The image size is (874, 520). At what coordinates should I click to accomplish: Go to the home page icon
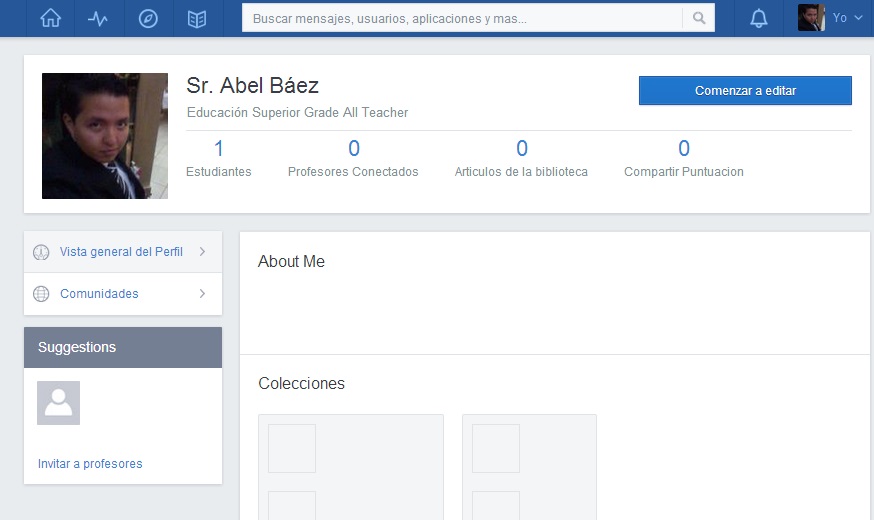(50, 18)
